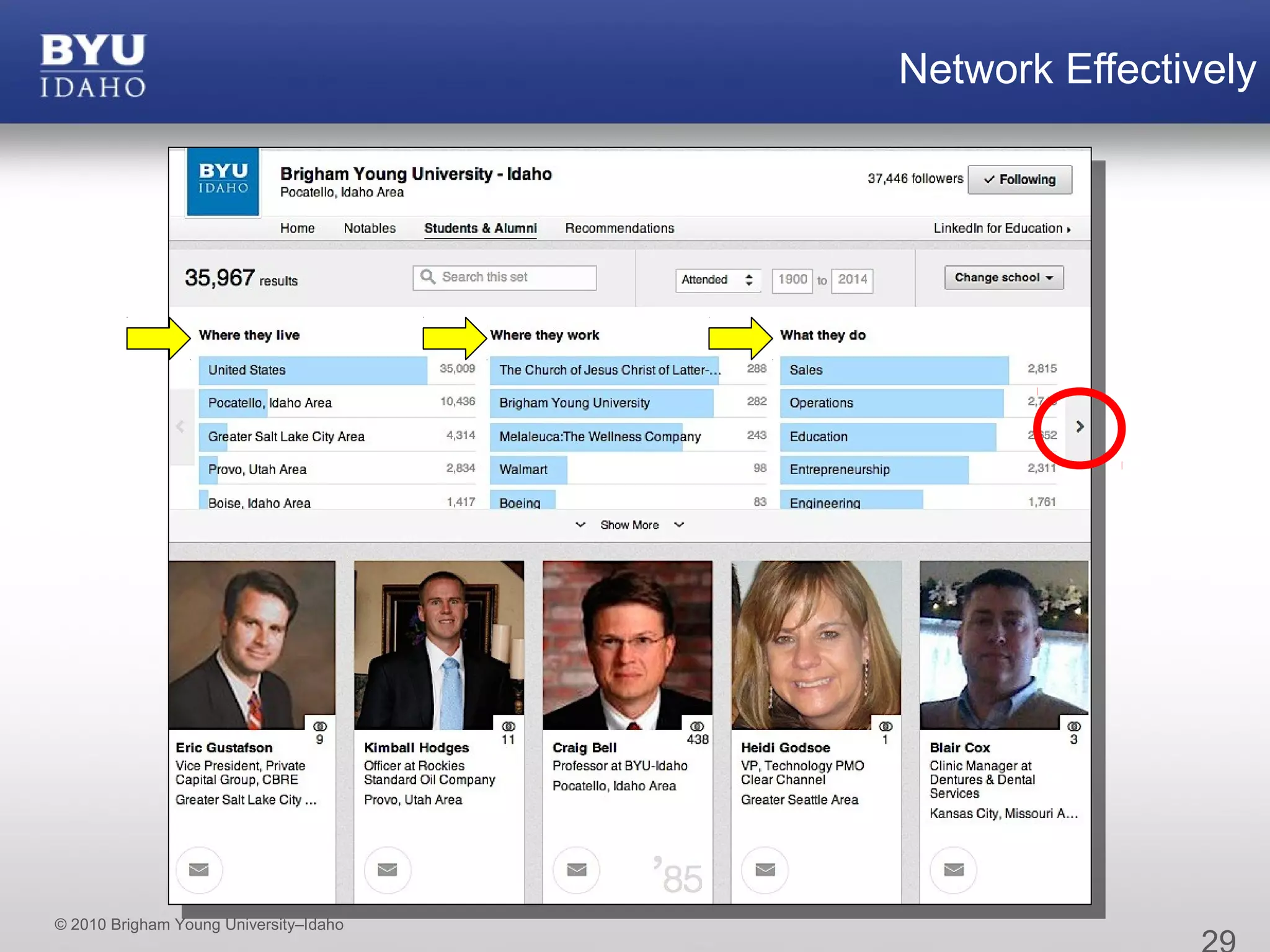Expand Show More categories
The height and width of the screenshot is (952, 1270).
click(x=629, y=525)
